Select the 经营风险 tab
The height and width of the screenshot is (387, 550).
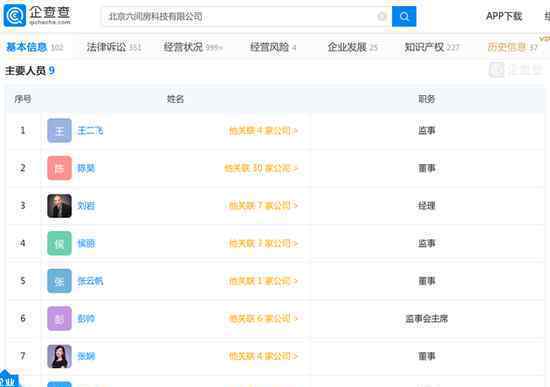tap(273, 47)
